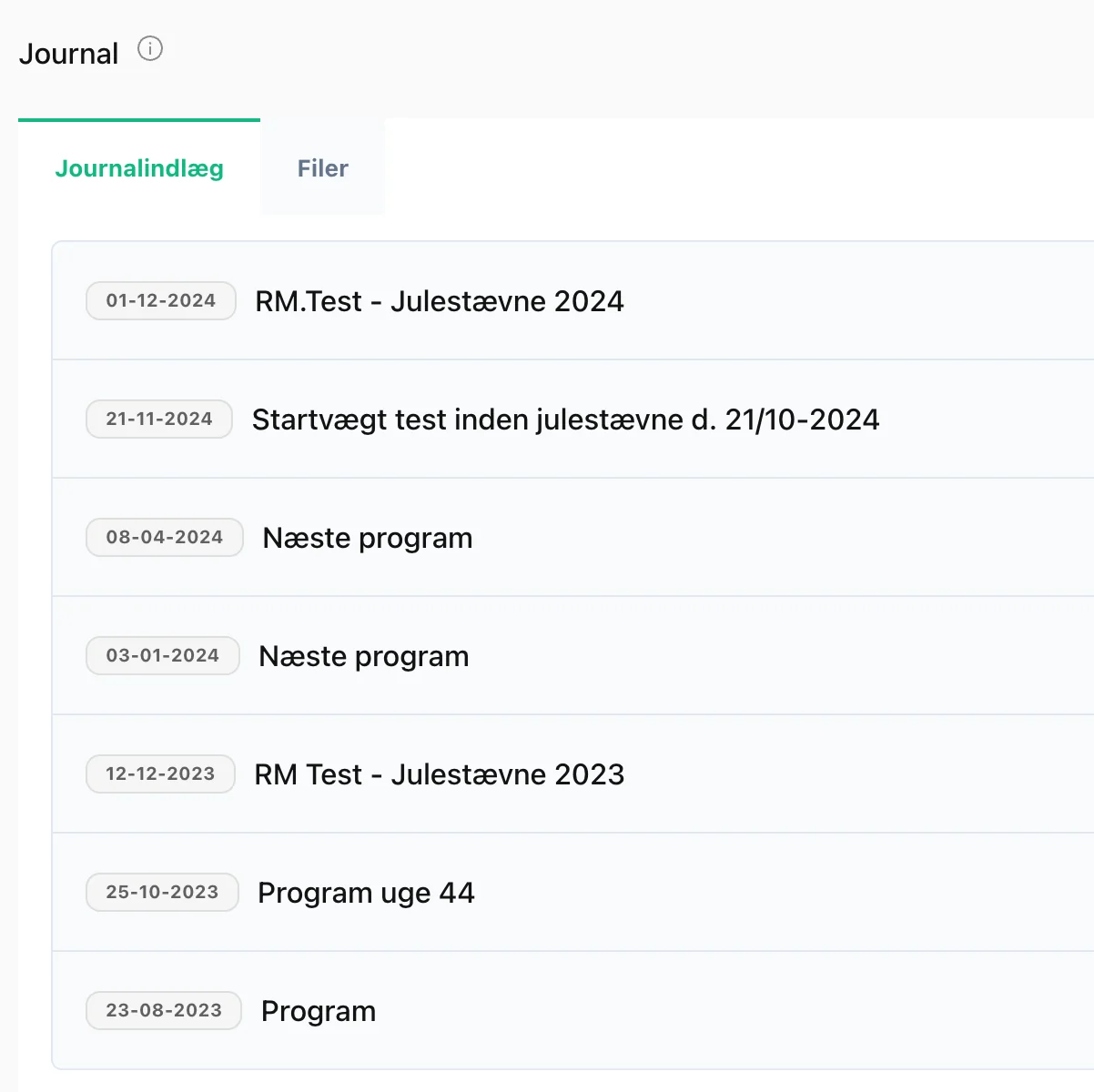This screenshot has width=1094, height=1092.
Task: Click the 21-11-2024 date badge
Action: point(159,420)
